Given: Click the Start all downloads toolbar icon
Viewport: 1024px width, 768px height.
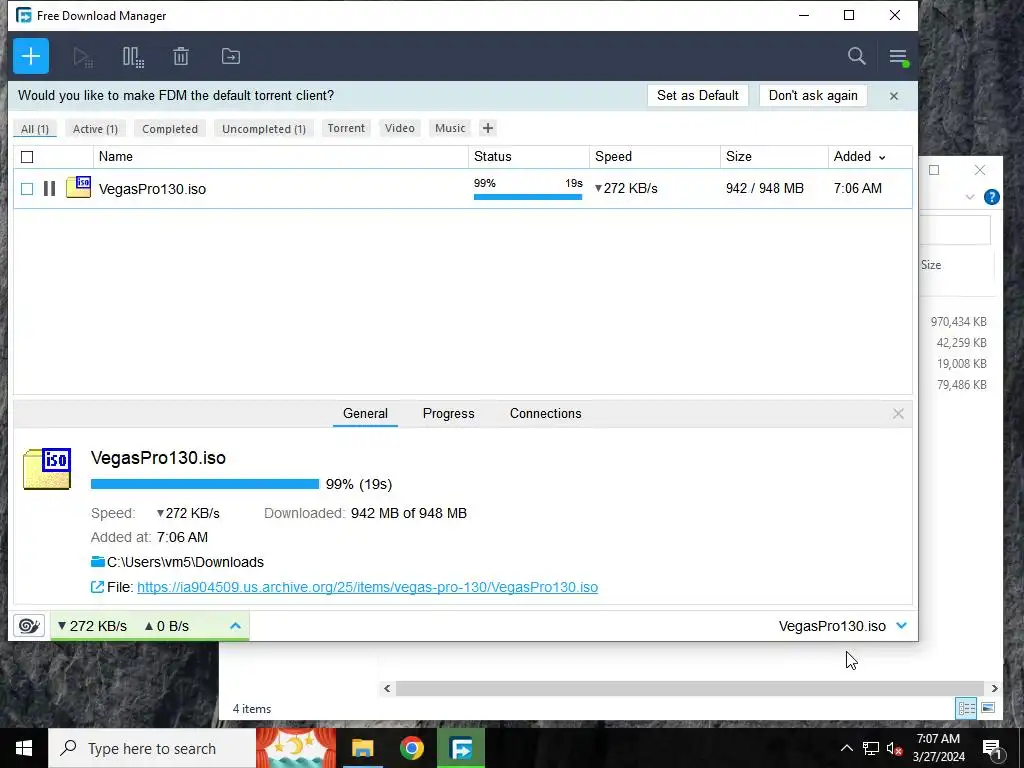Looking at the screenshot, I should point(83,57).
